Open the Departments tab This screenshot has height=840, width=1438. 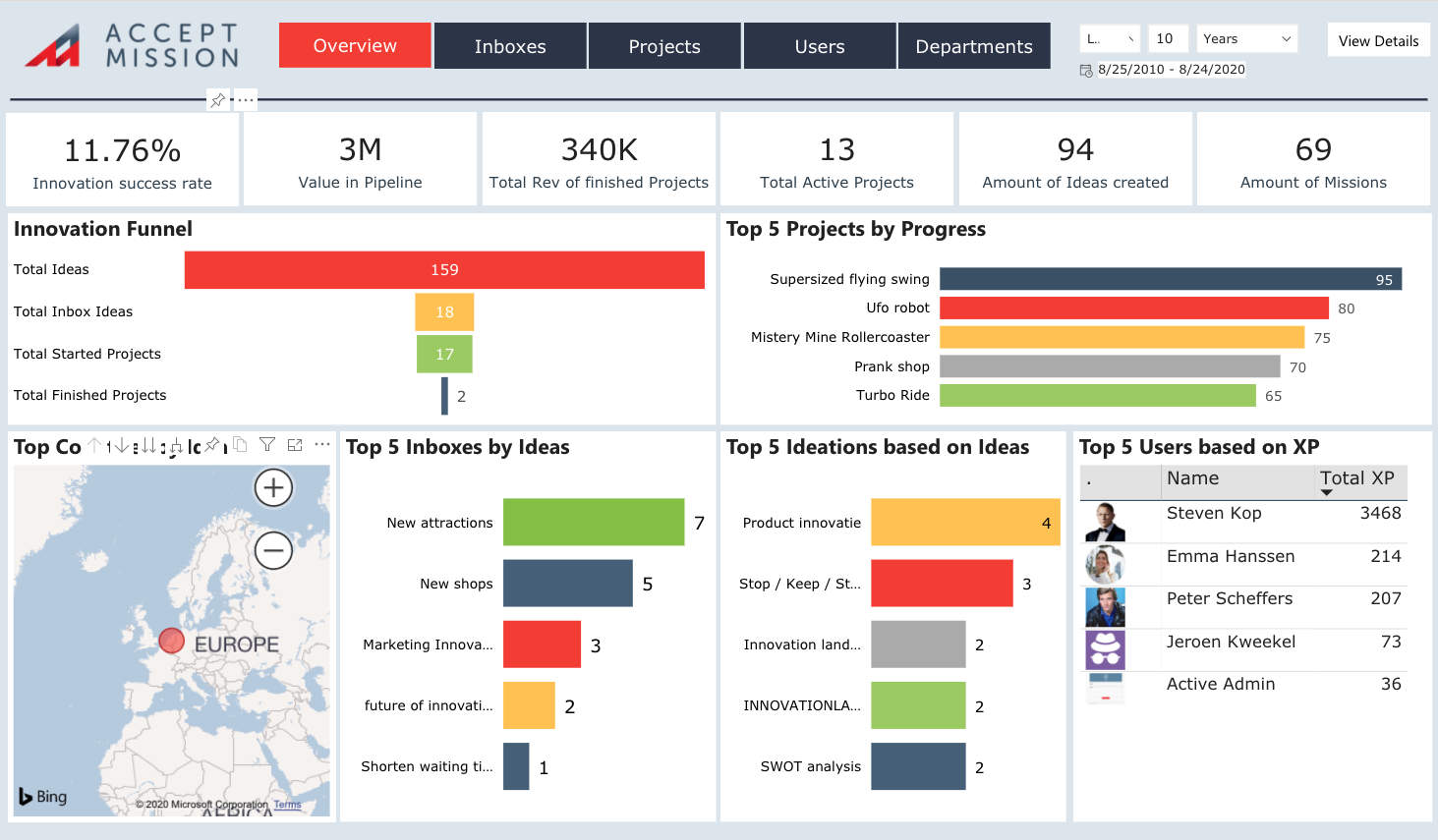974,46
